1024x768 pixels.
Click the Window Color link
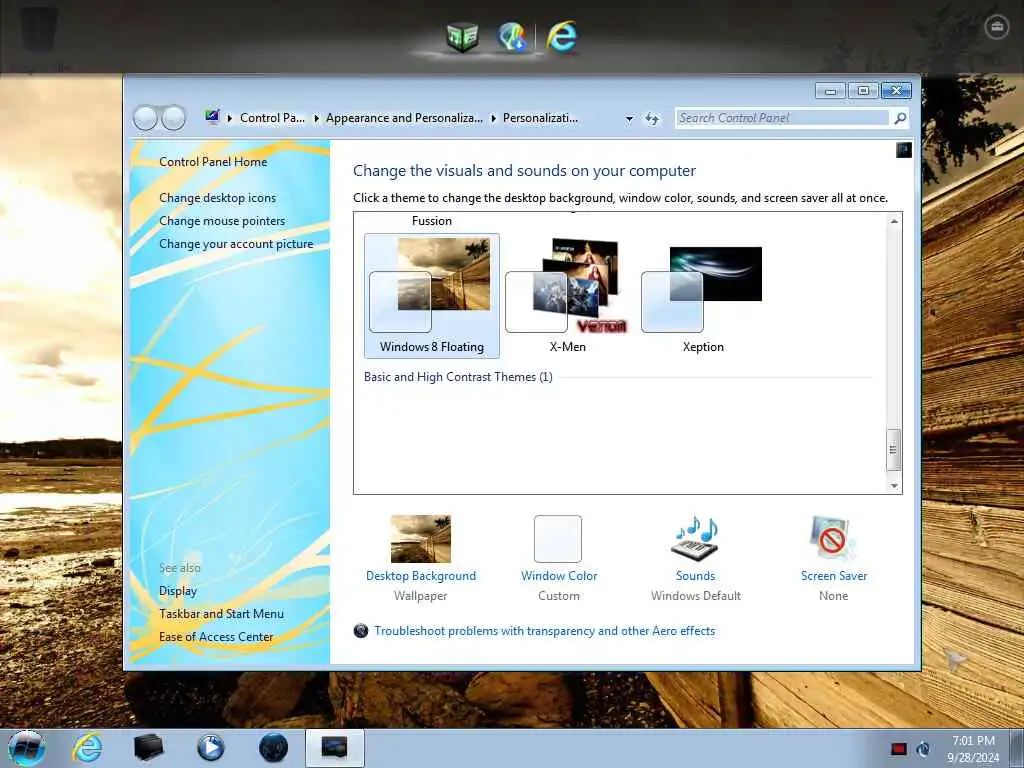559,576
